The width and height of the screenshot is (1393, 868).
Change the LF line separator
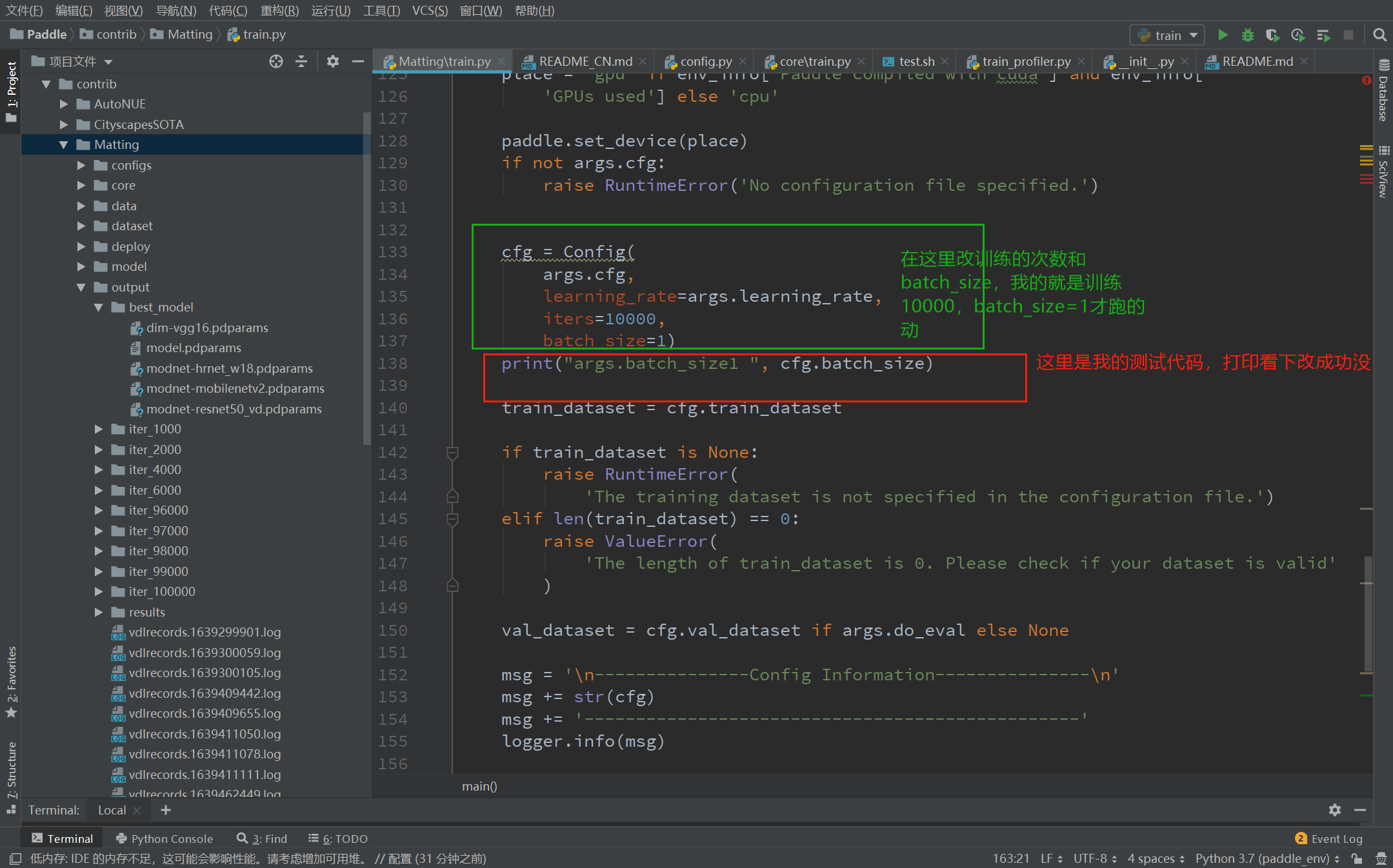[x=1051, y=858]
